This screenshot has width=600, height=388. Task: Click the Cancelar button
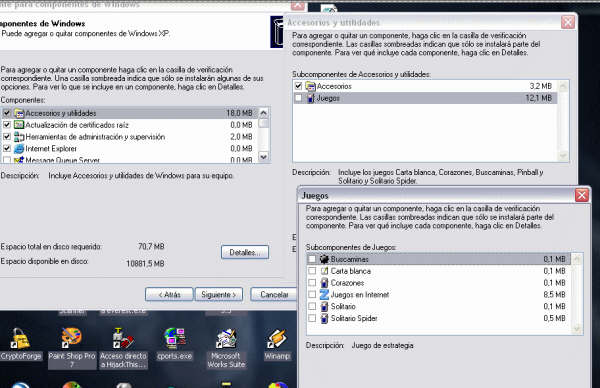[x=274, y=295]
